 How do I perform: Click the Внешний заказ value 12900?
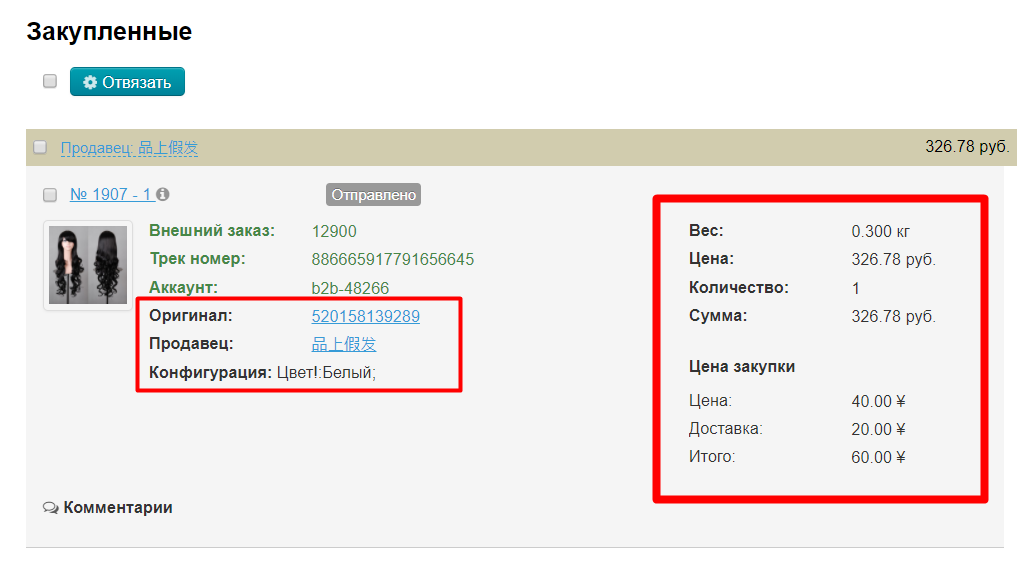[334, 231]
